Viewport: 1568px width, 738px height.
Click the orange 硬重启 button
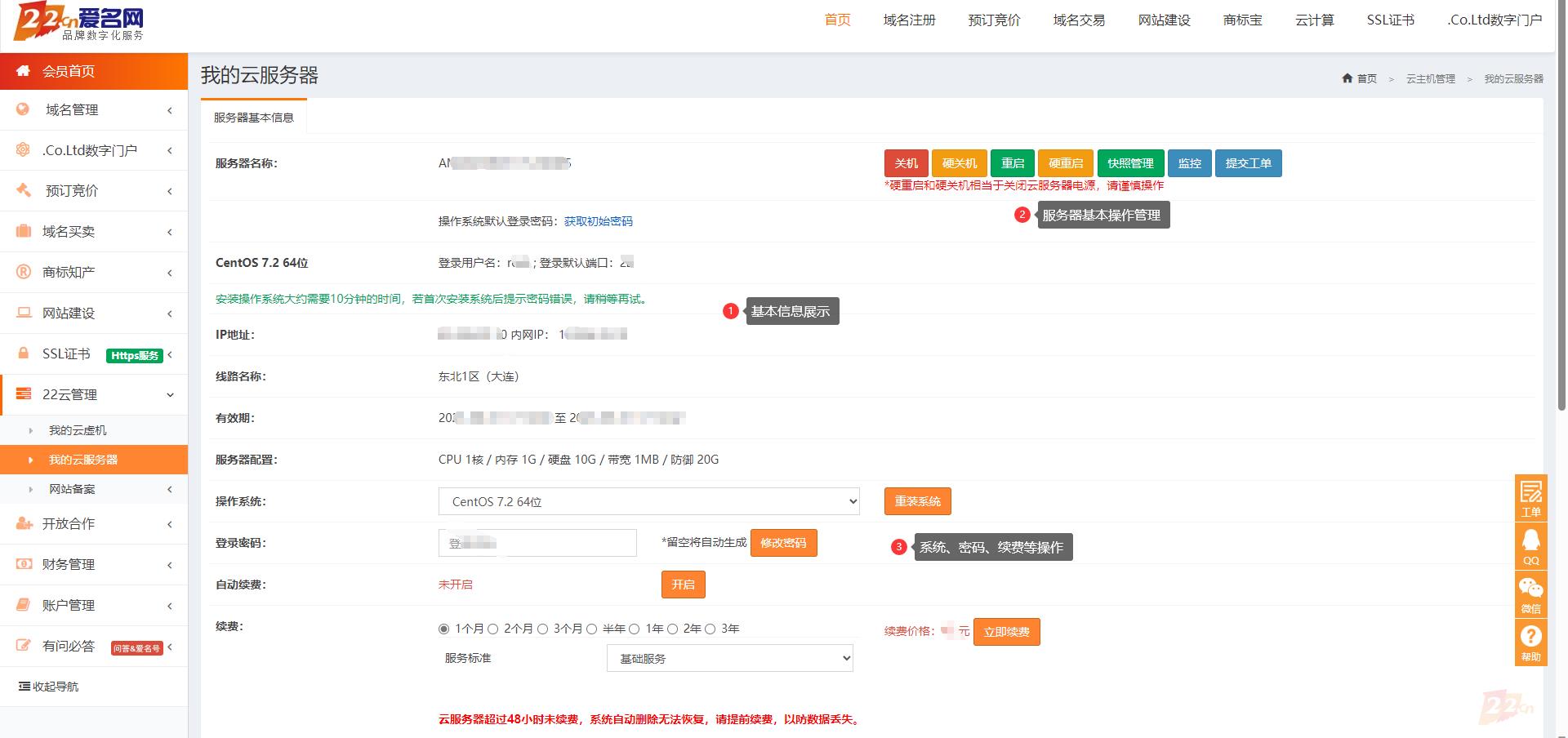(x=1066, y=163)
